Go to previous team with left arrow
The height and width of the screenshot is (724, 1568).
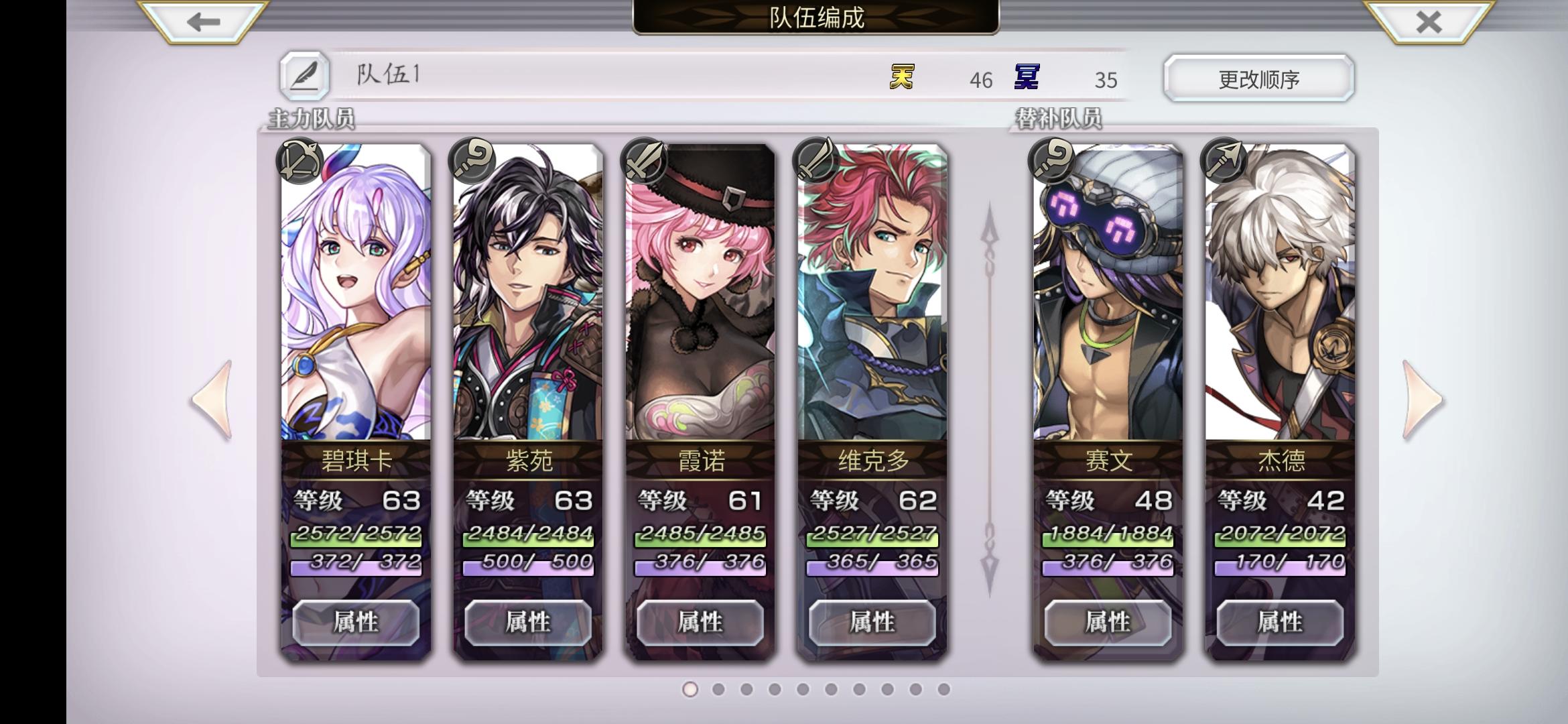click(x=212, y=400)
